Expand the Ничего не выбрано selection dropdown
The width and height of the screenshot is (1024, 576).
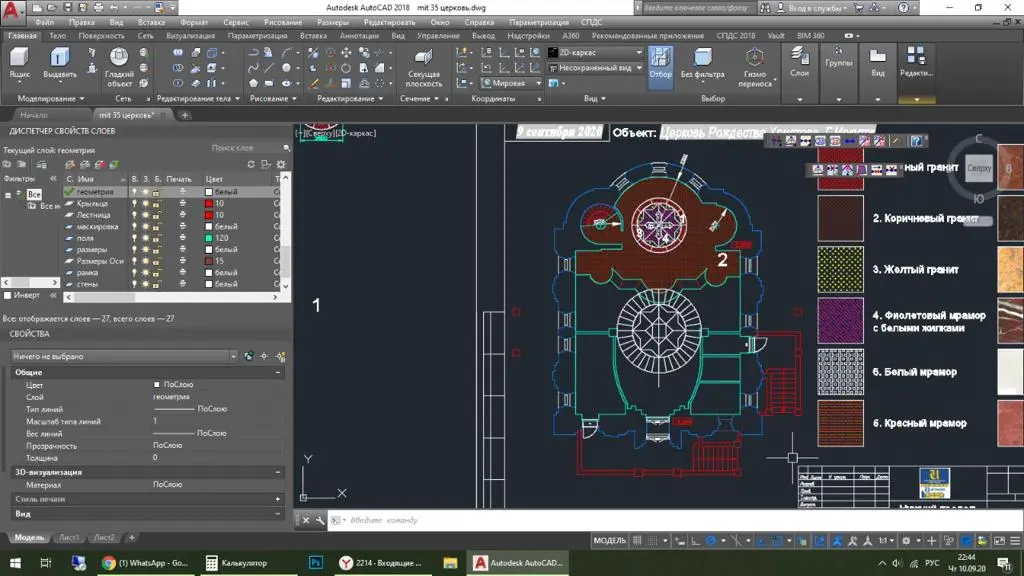point(233,356)
